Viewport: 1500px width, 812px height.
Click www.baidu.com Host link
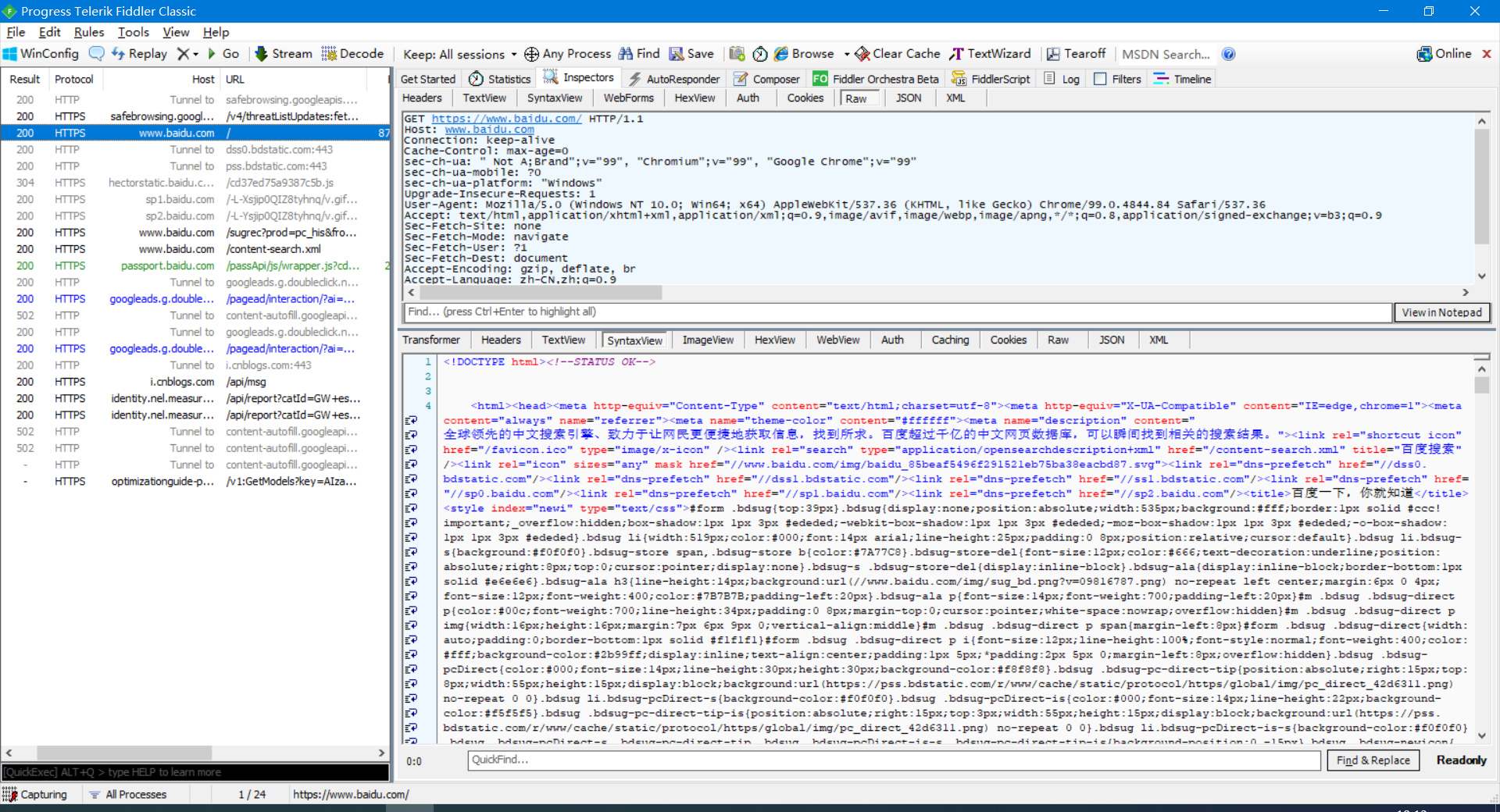[489, 130]
